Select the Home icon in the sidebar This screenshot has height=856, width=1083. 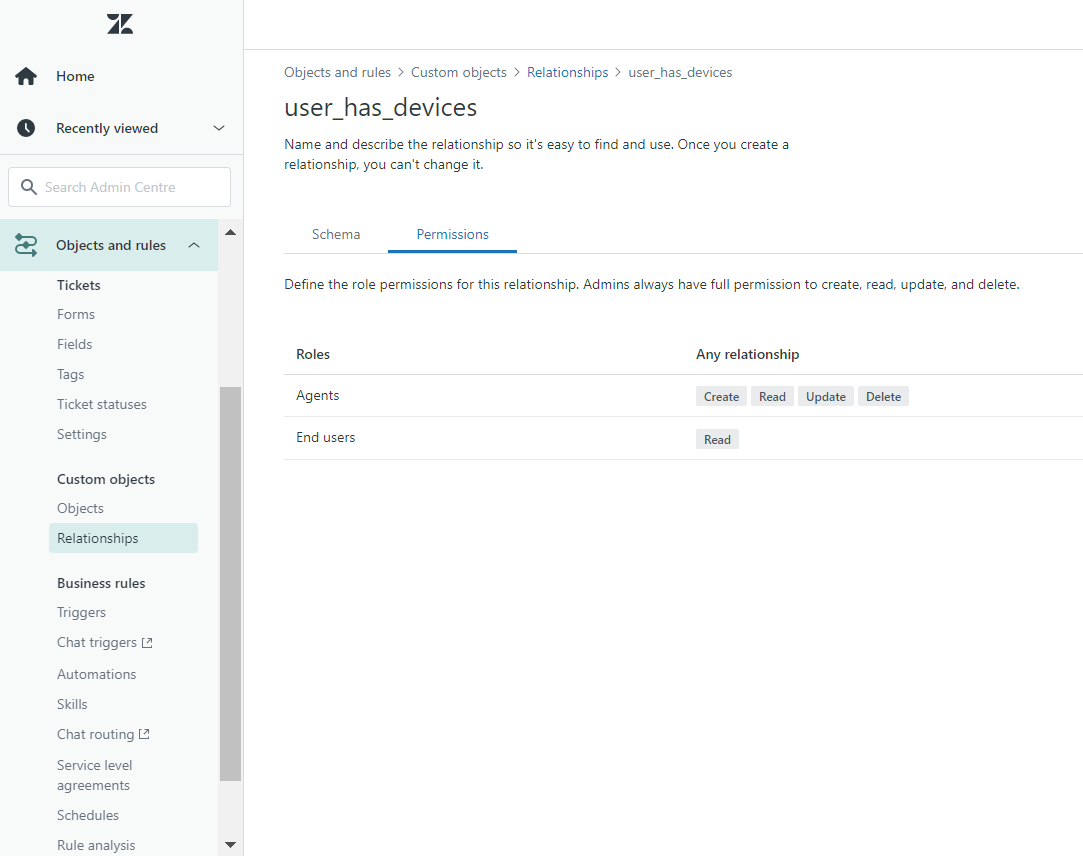tap(23, 75)
